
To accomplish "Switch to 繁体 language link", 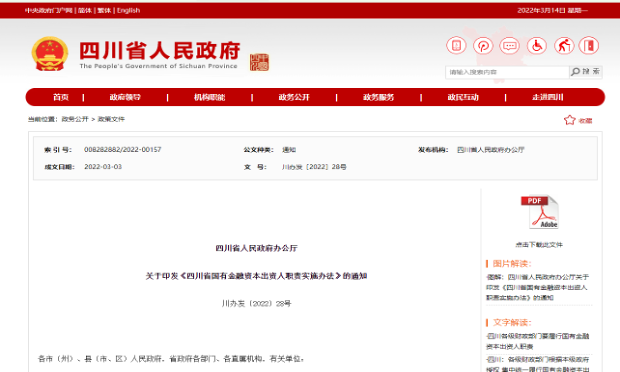I will coord(104,10).
